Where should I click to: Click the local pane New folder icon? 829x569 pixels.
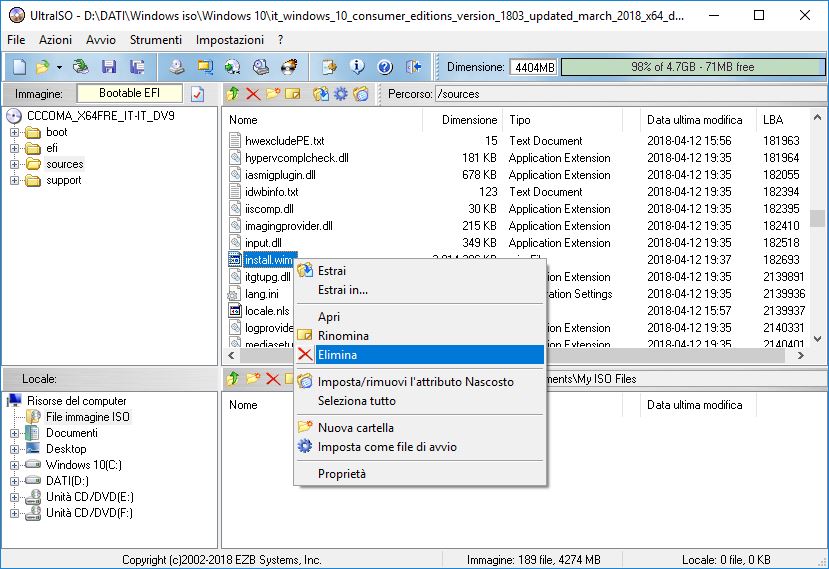pos(253,379)
